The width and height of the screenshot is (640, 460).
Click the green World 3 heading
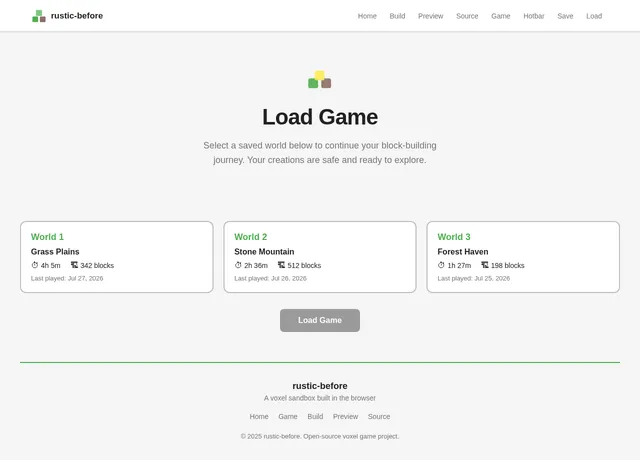(x=454, y=237)
